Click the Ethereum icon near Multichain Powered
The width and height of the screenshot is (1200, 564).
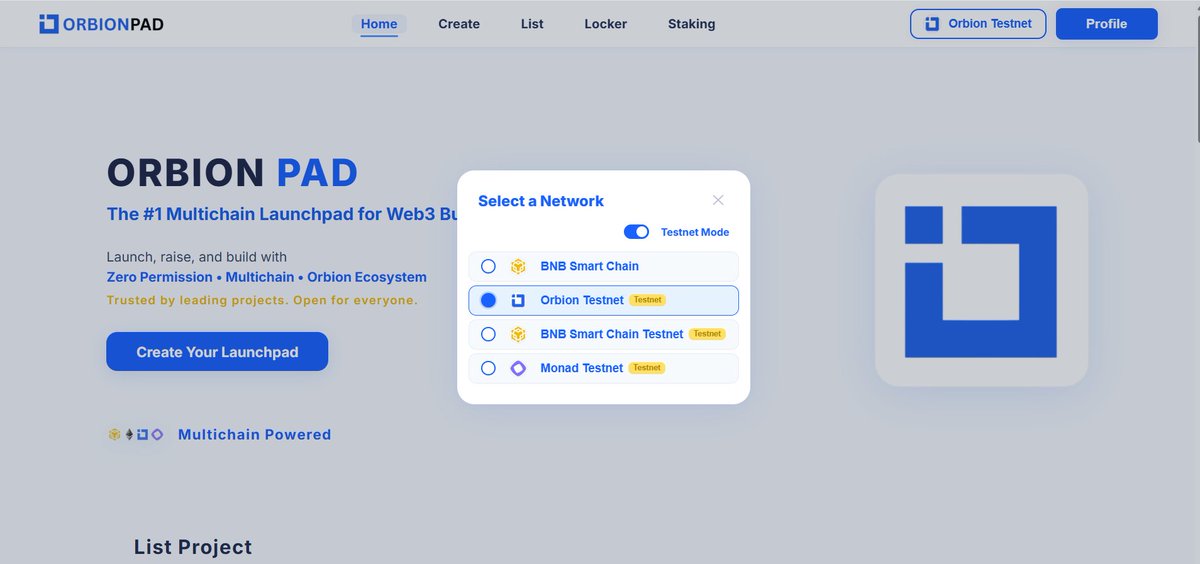click(x=128, y=435)
